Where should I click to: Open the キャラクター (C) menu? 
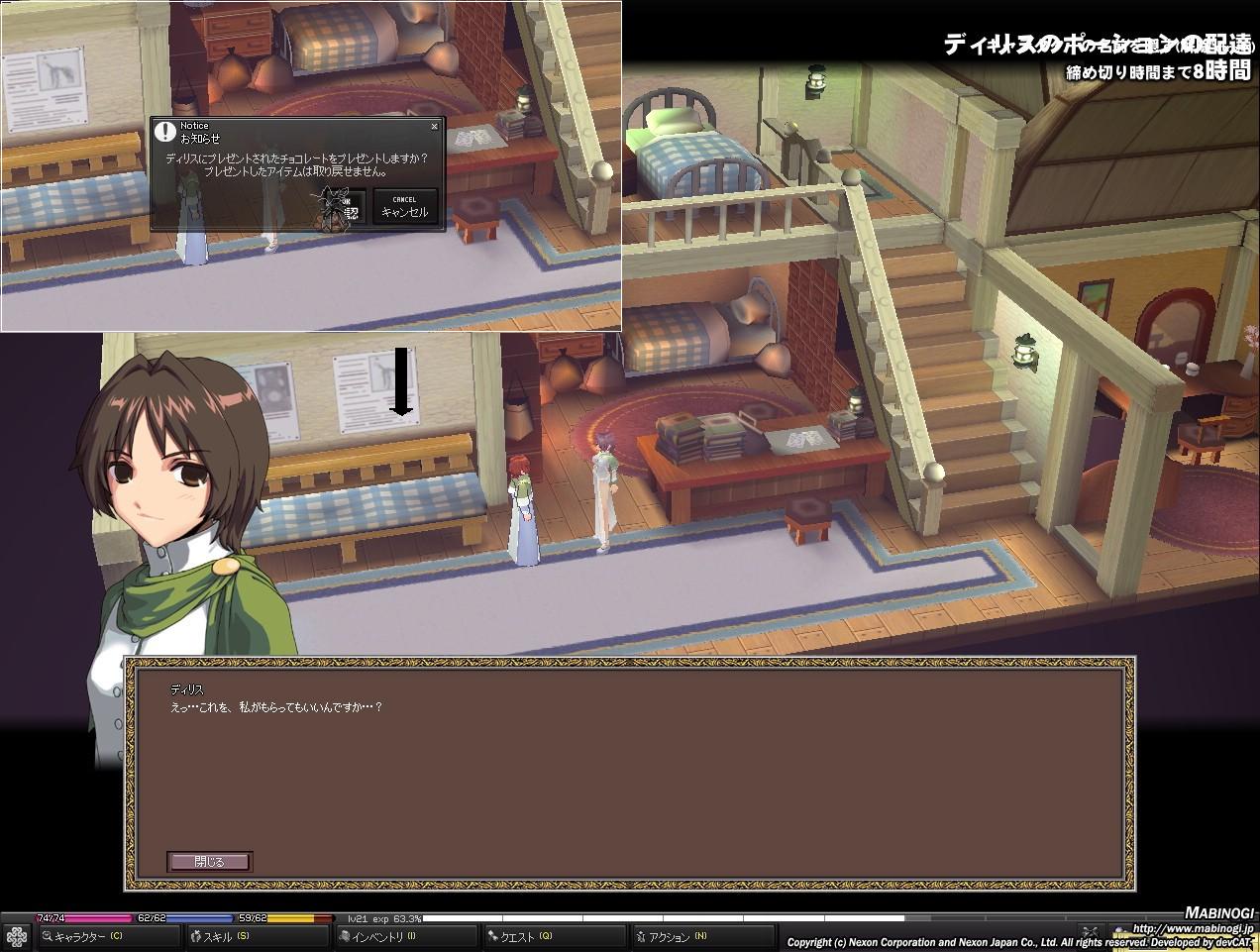pyautogui.click(x=109, y=936)
